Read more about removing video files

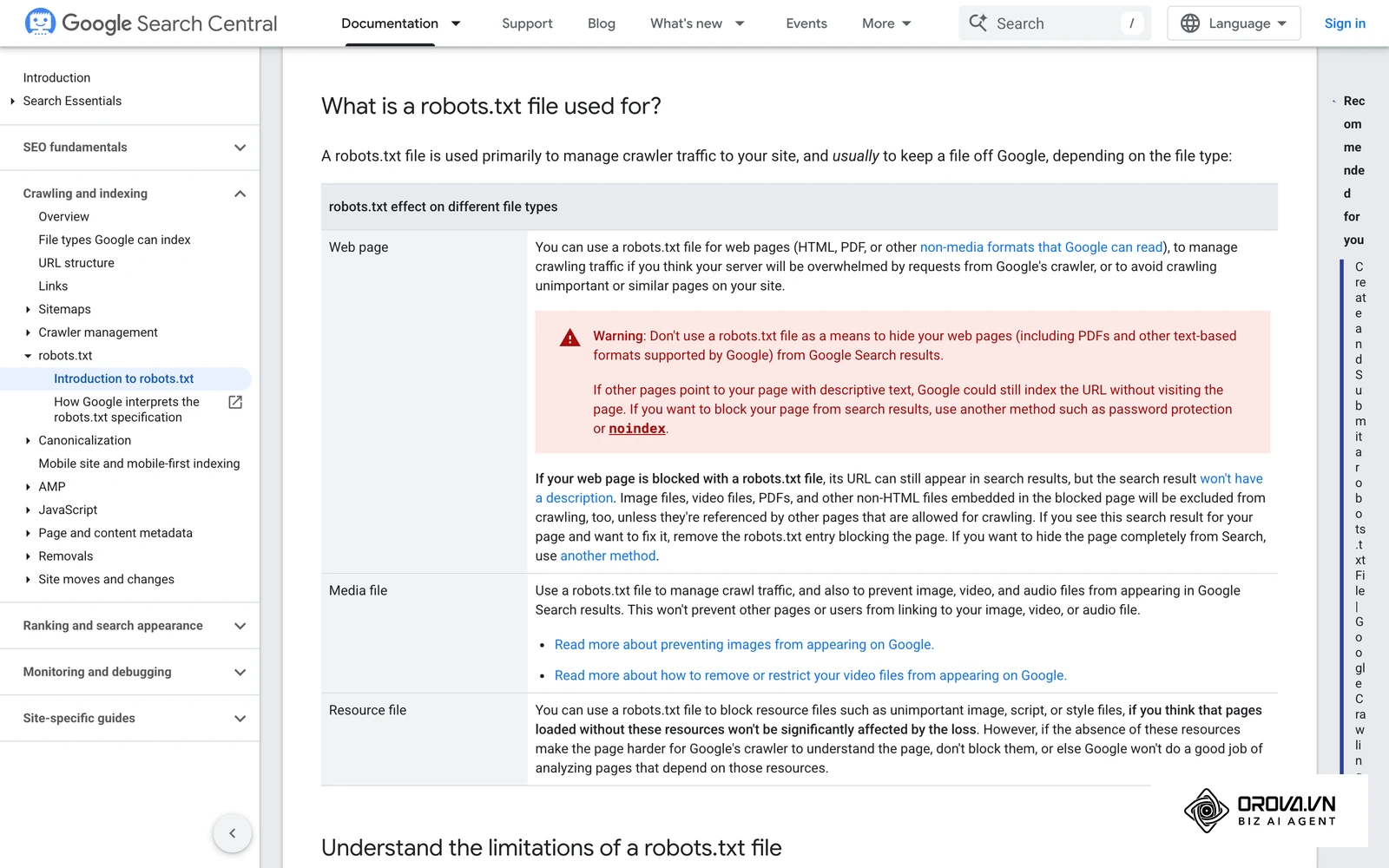[810, 676]
